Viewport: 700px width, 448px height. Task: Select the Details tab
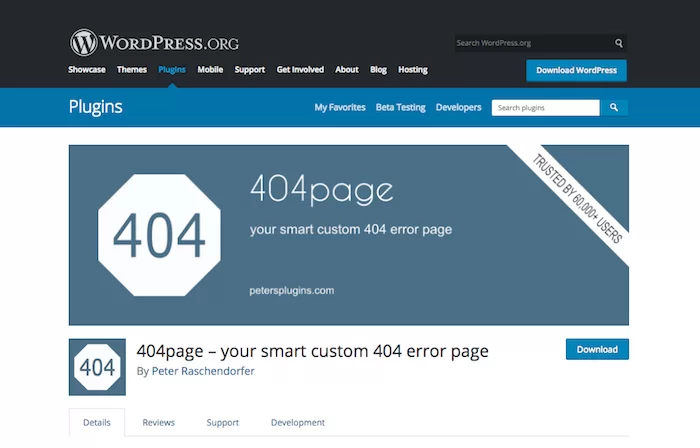coord(97,422)
